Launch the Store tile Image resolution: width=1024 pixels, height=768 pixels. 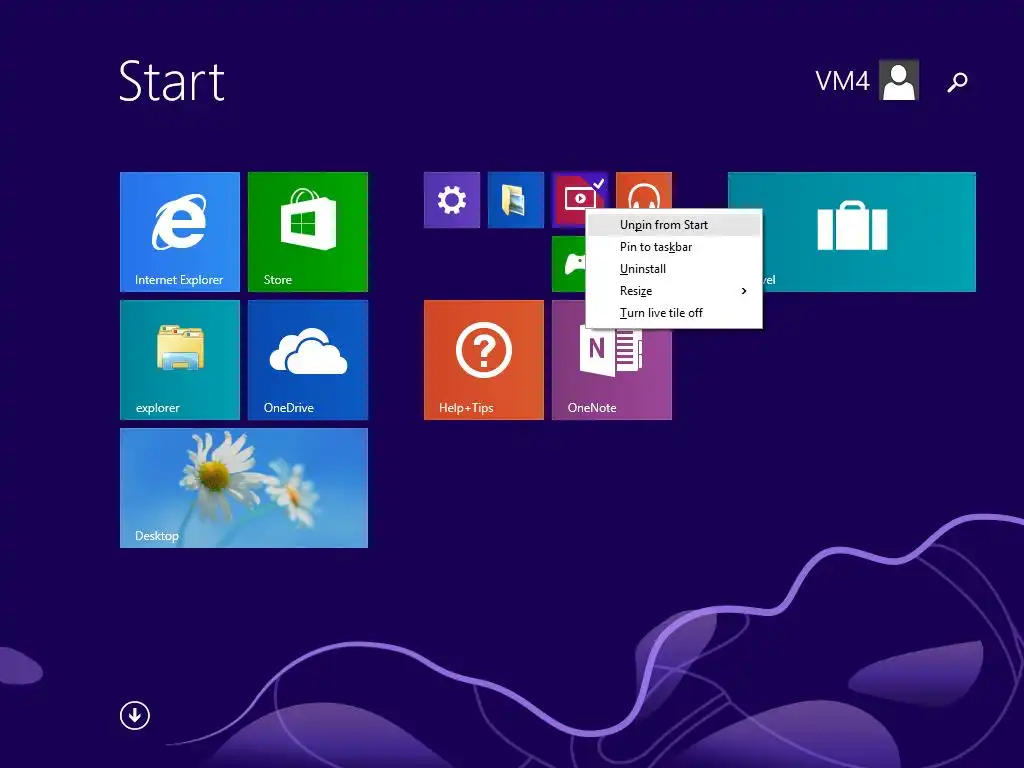(x=308, y=232)
